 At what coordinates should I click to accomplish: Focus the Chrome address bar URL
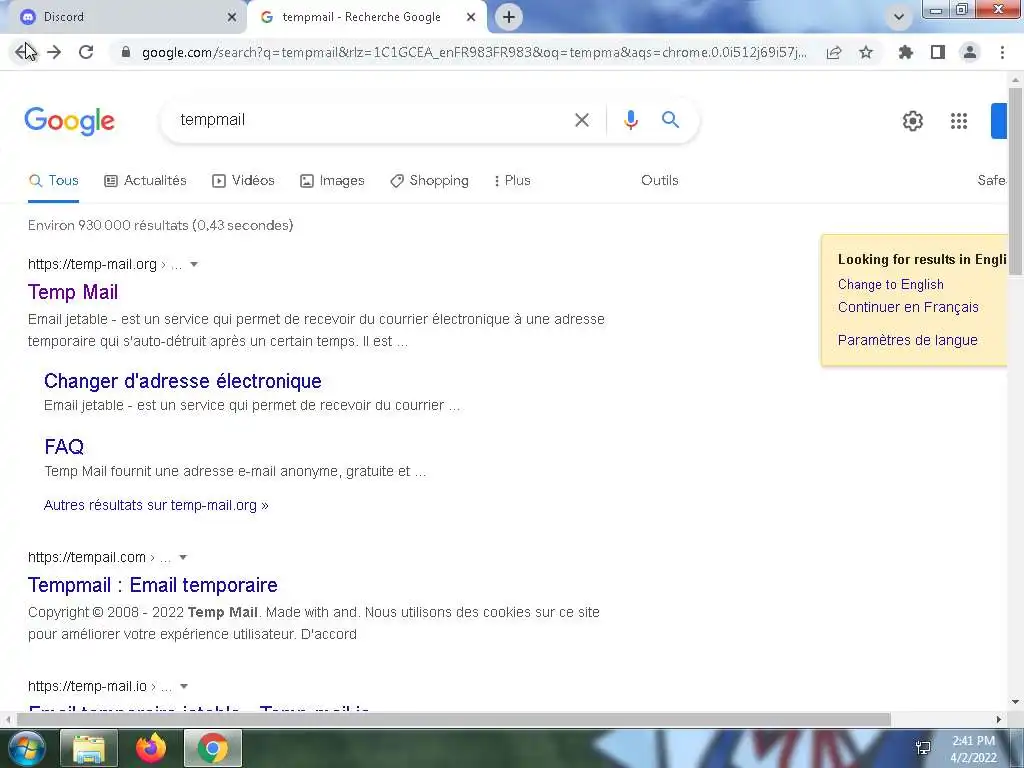[474, 52]
